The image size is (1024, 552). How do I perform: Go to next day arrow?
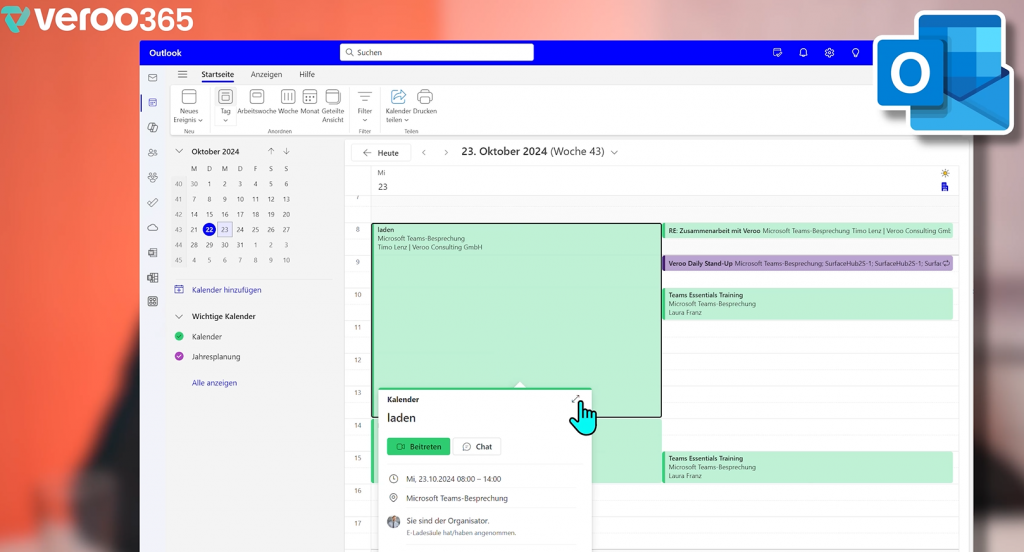click(446, 153)
